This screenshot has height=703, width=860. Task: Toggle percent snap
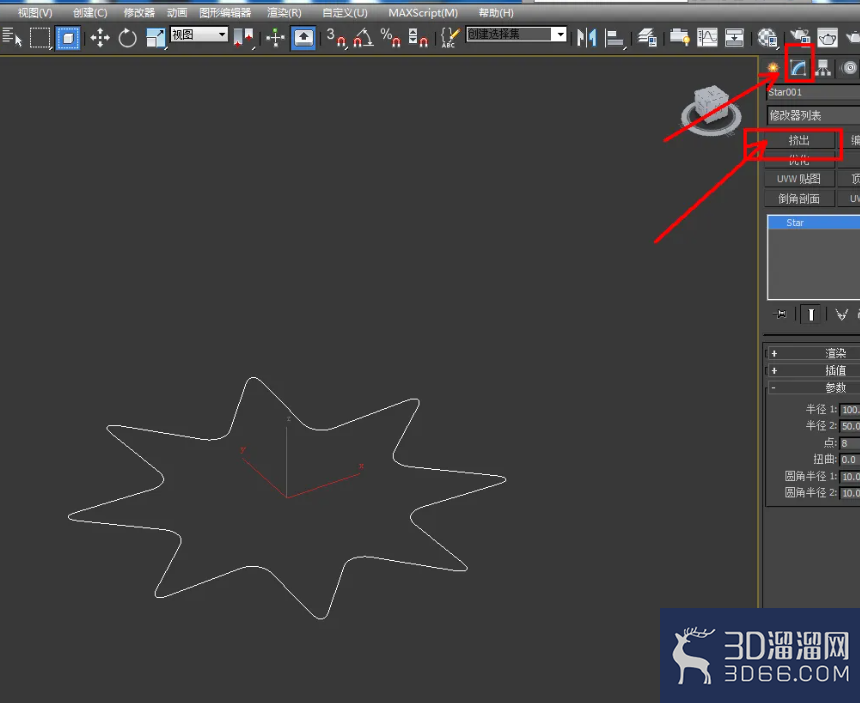pos(390,38)
